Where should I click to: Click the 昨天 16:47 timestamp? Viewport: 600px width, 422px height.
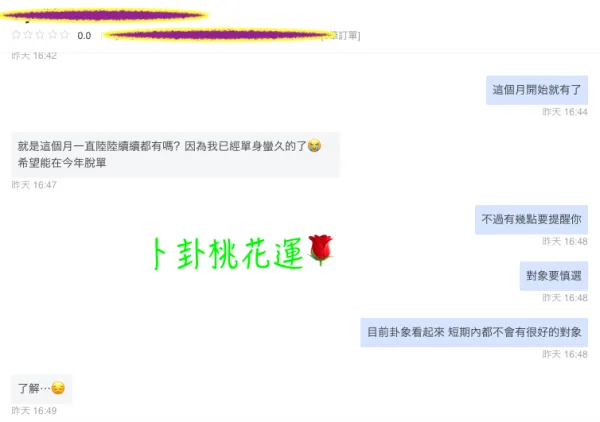coord(34,185)
